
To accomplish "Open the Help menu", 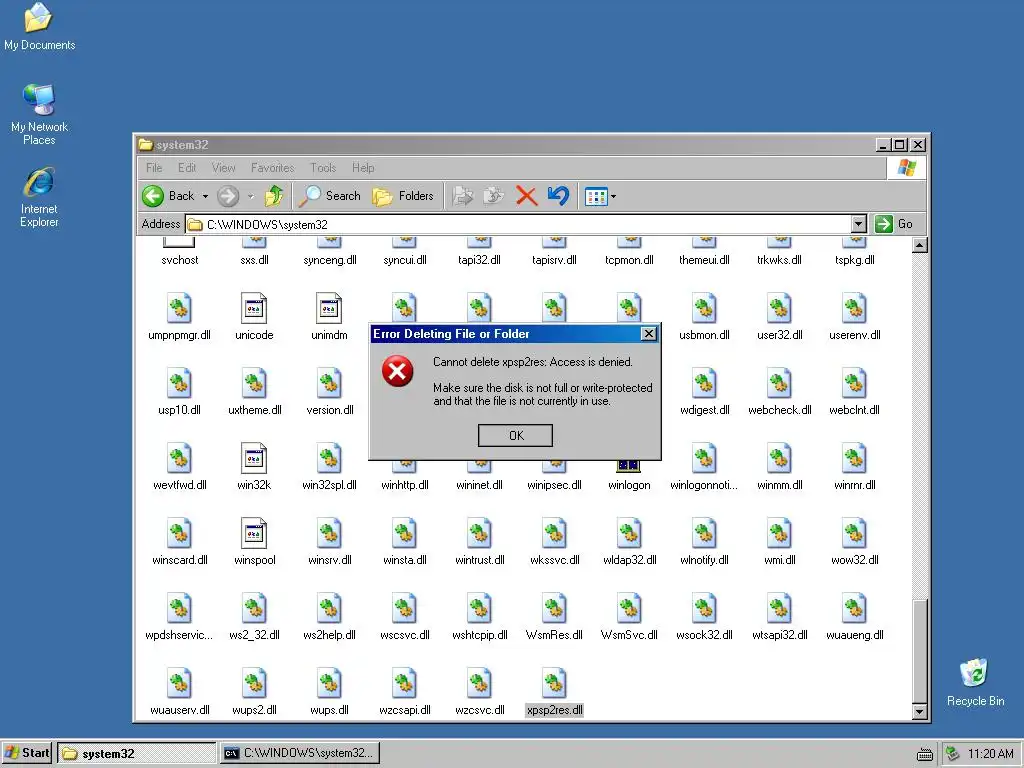I will coord(363,168).
